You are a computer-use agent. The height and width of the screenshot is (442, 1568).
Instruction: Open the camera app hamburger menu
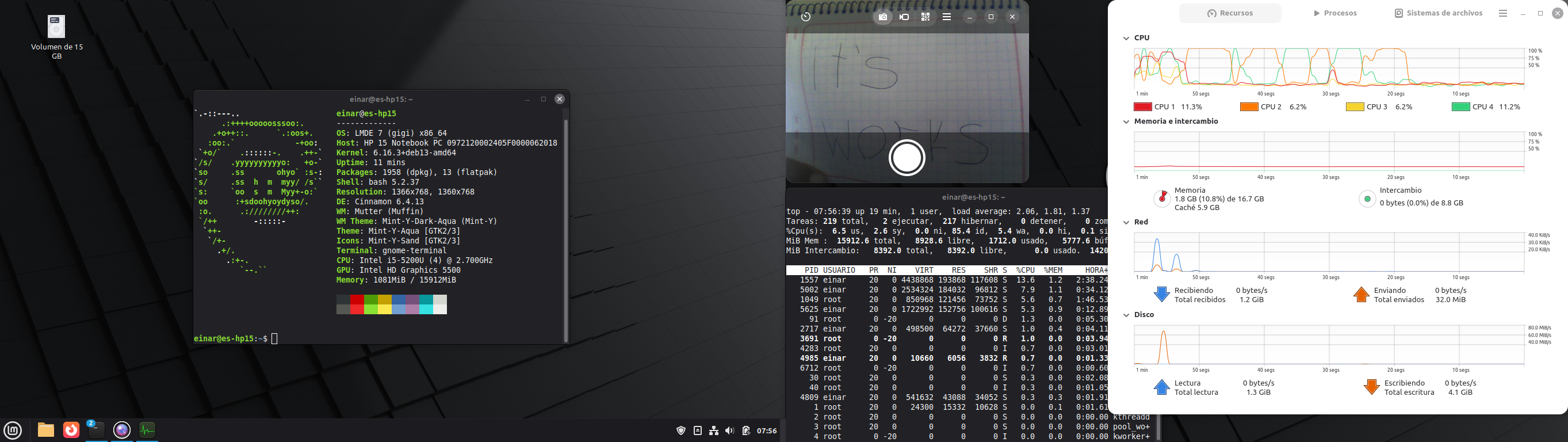coord(947,17)
